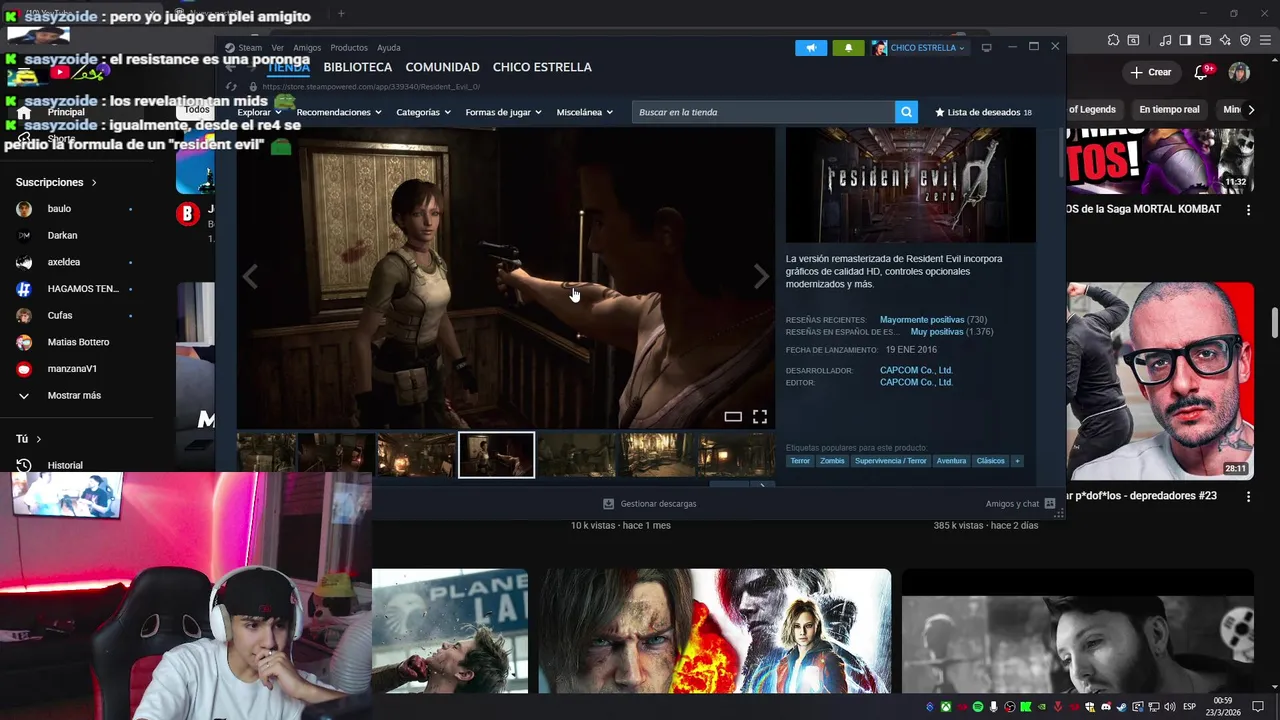Open Matias Bottero subscription channel
Image resolution: width=1280 pixels, height=720 pixels.
(x=78, y=342)
